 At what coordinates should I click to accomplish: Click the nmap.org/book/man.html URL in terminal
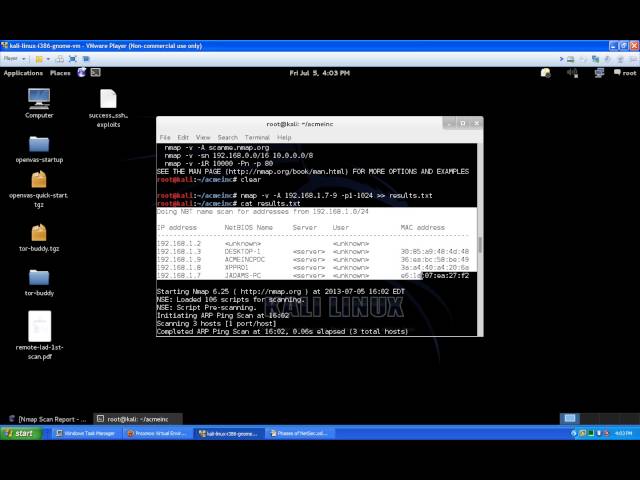coord(286,171)
